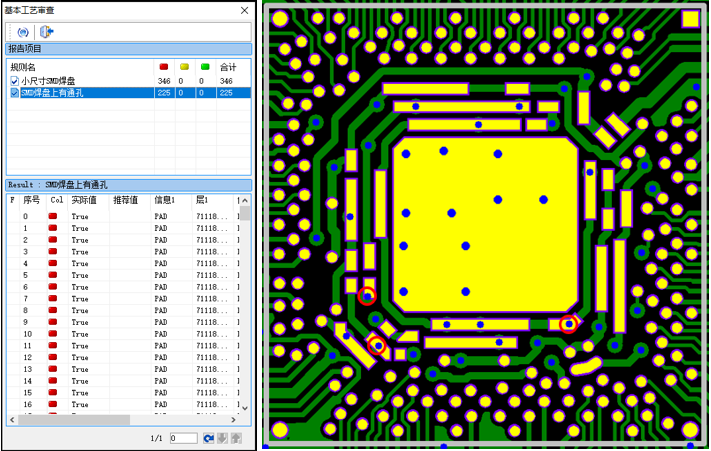Close the 基本工艺审查 panel
Screen dimensions: 711x451
point(244,10)
